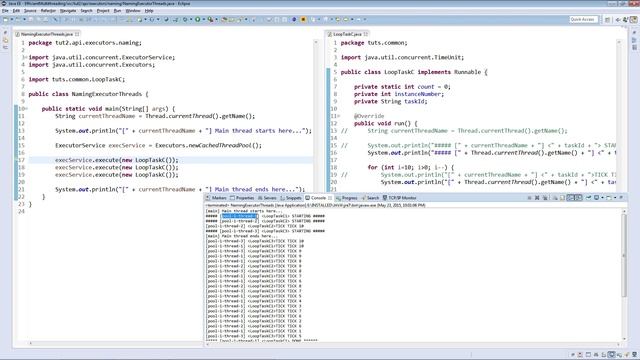Click the console vertical scrollbar
The image size is (640, 360).
(x=624, y=257)
